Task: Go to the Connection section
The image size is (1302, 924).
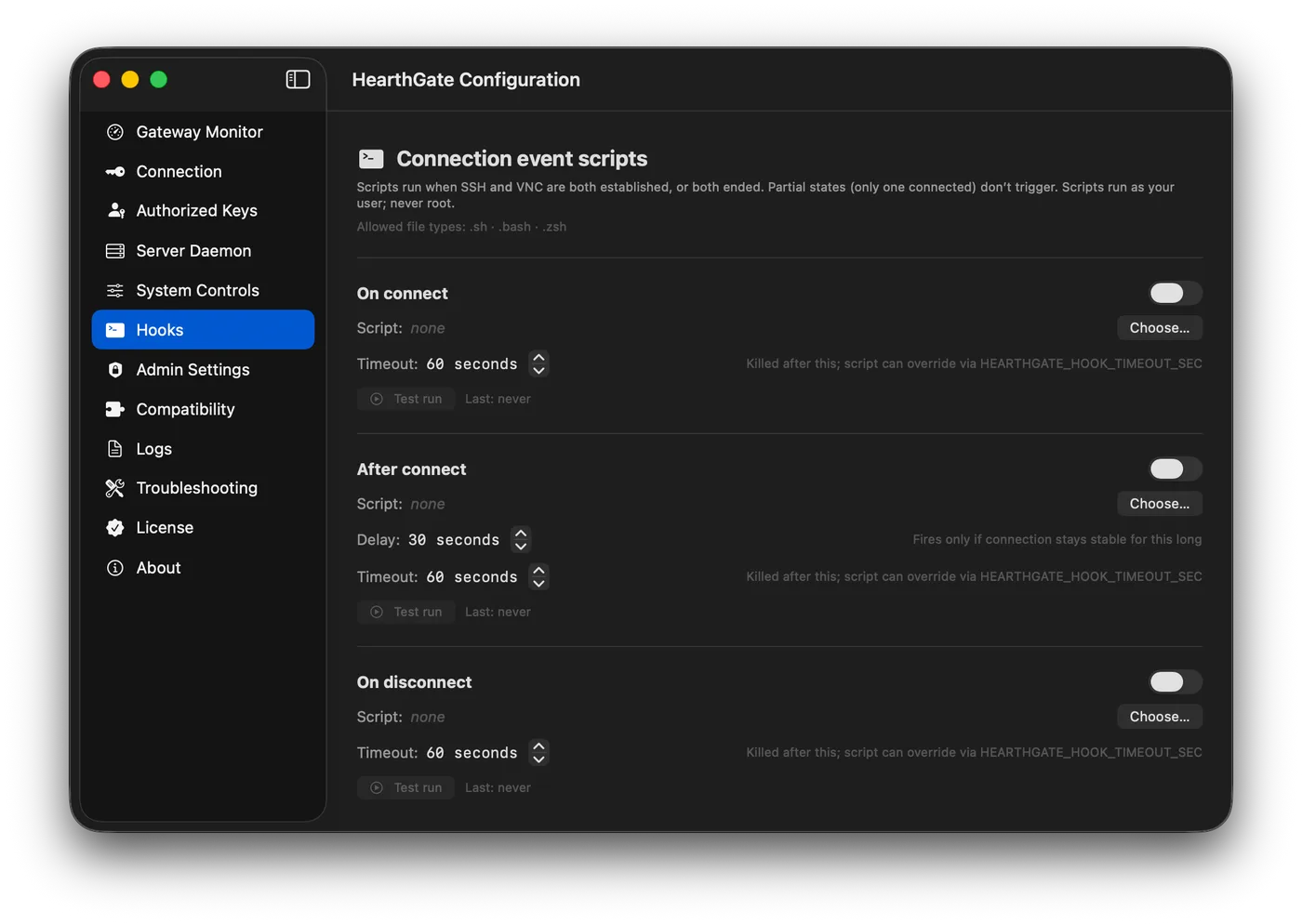Action: (203, 172)
